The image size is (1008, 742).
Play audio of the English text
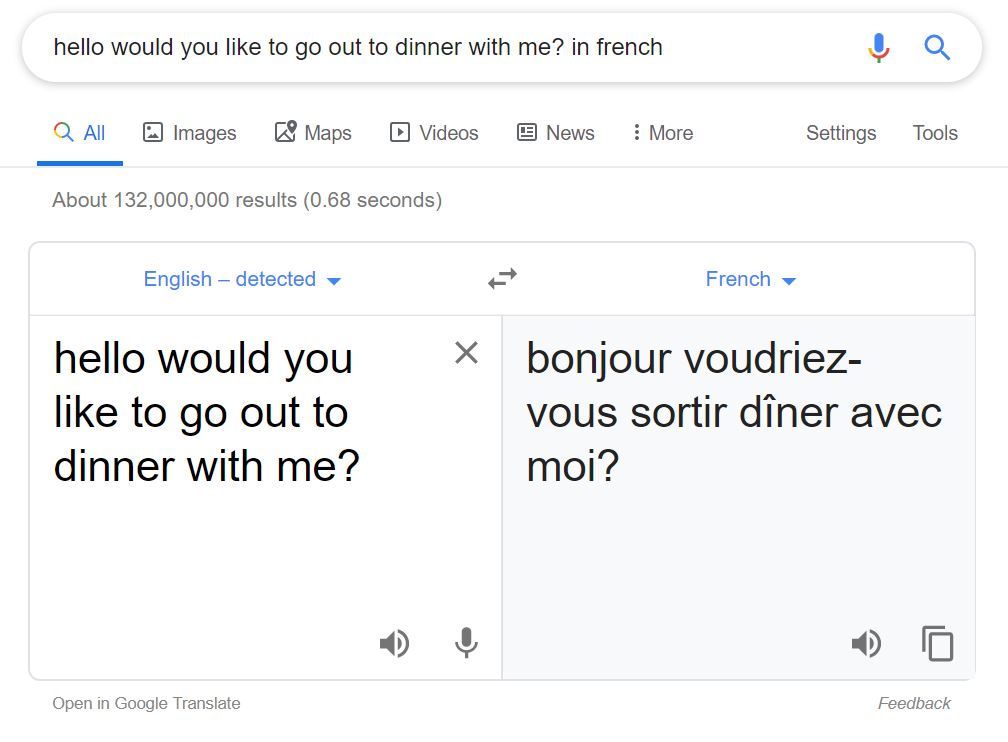[395, 644]
